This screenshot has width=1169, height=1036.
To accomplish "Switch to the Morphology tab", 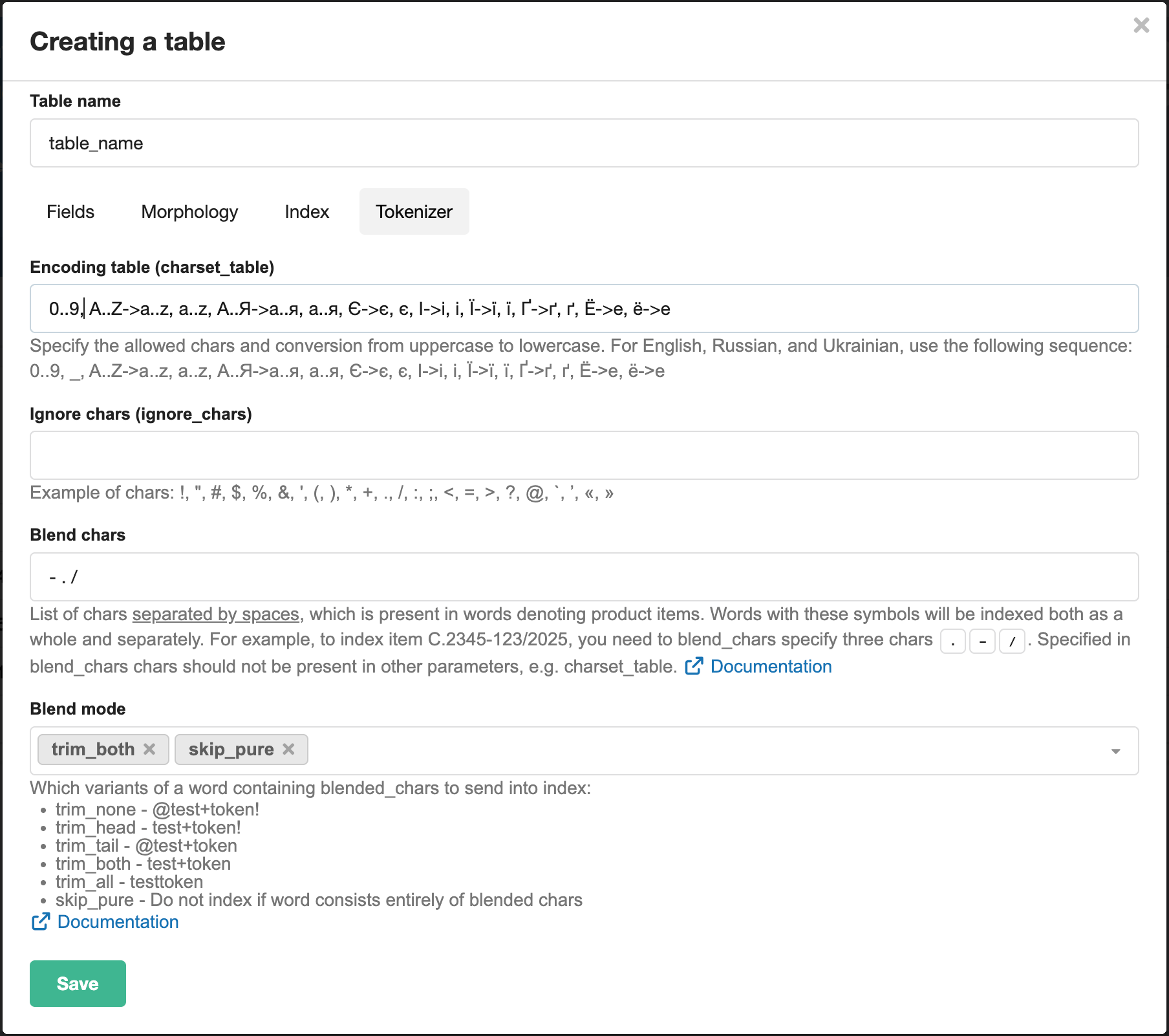I will (189, 211).
